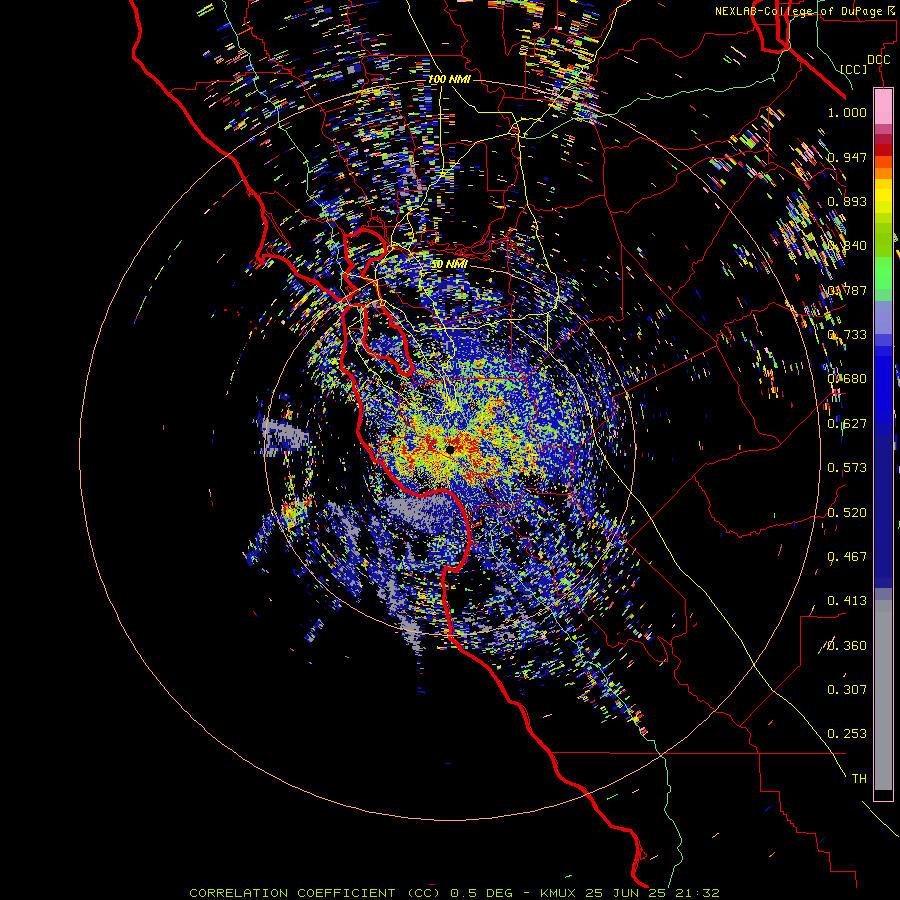Pick the red segment of the color bar
This screenshot has height=900, width=900.
883,150
